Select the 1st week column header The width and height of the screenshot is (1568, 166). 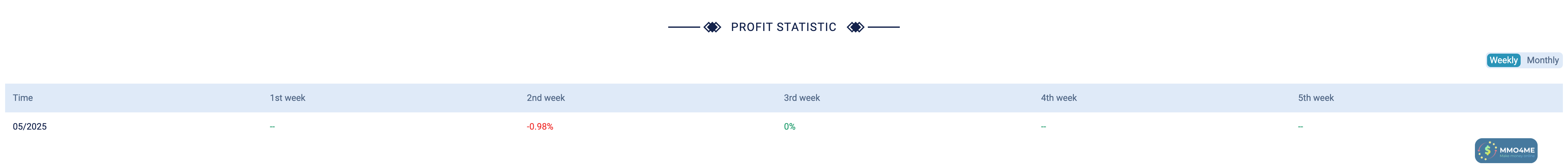point(287,98)
